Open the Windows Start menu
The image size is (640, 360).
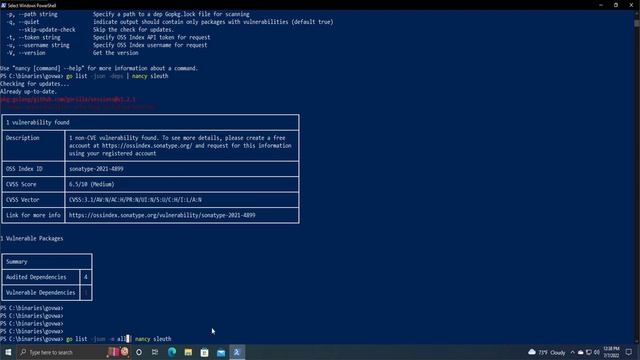tap(8, 352)
